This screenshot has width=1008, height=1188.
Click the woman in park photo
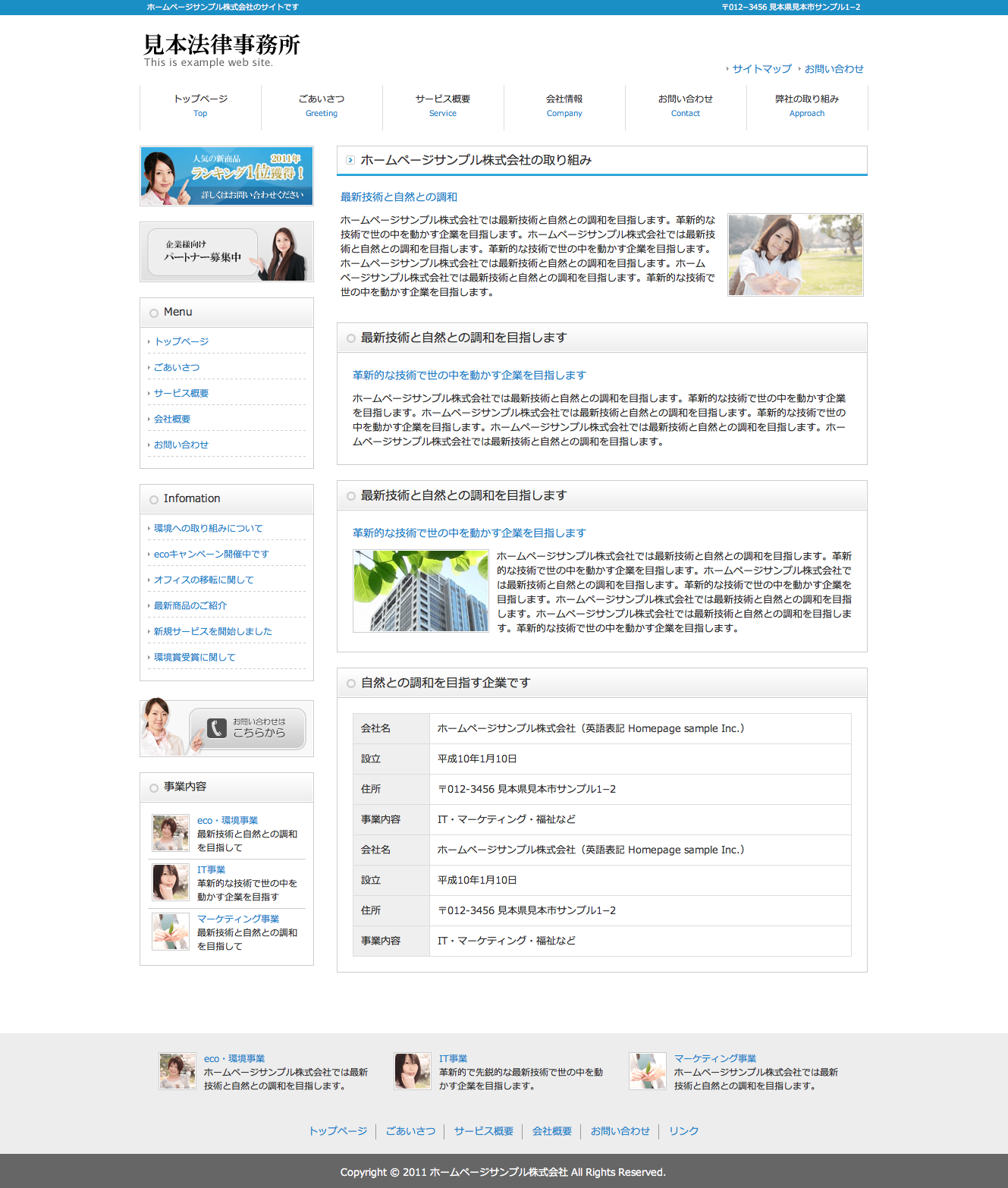tap(796, 255)
